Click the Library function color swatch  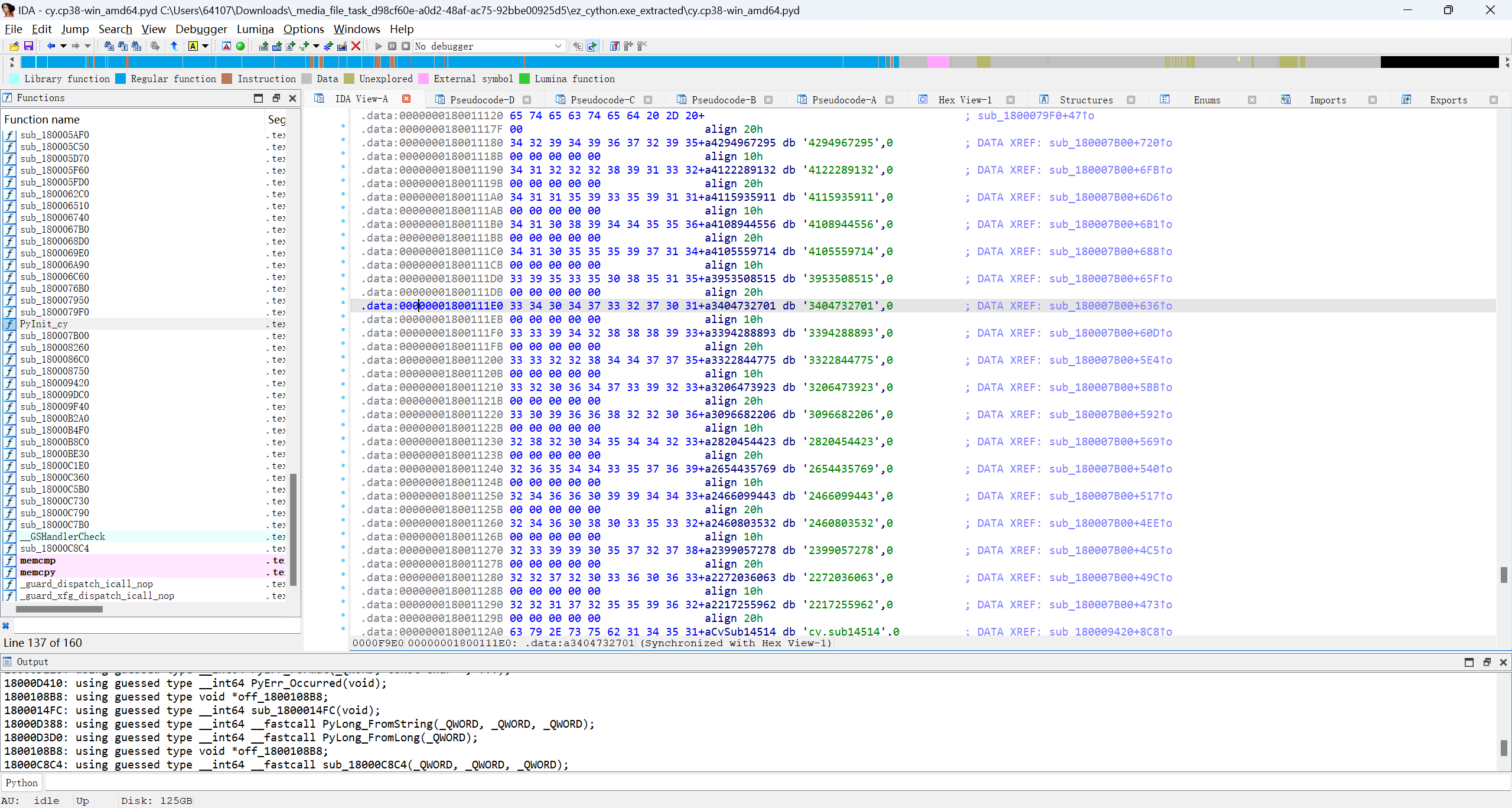click(14, 79)
